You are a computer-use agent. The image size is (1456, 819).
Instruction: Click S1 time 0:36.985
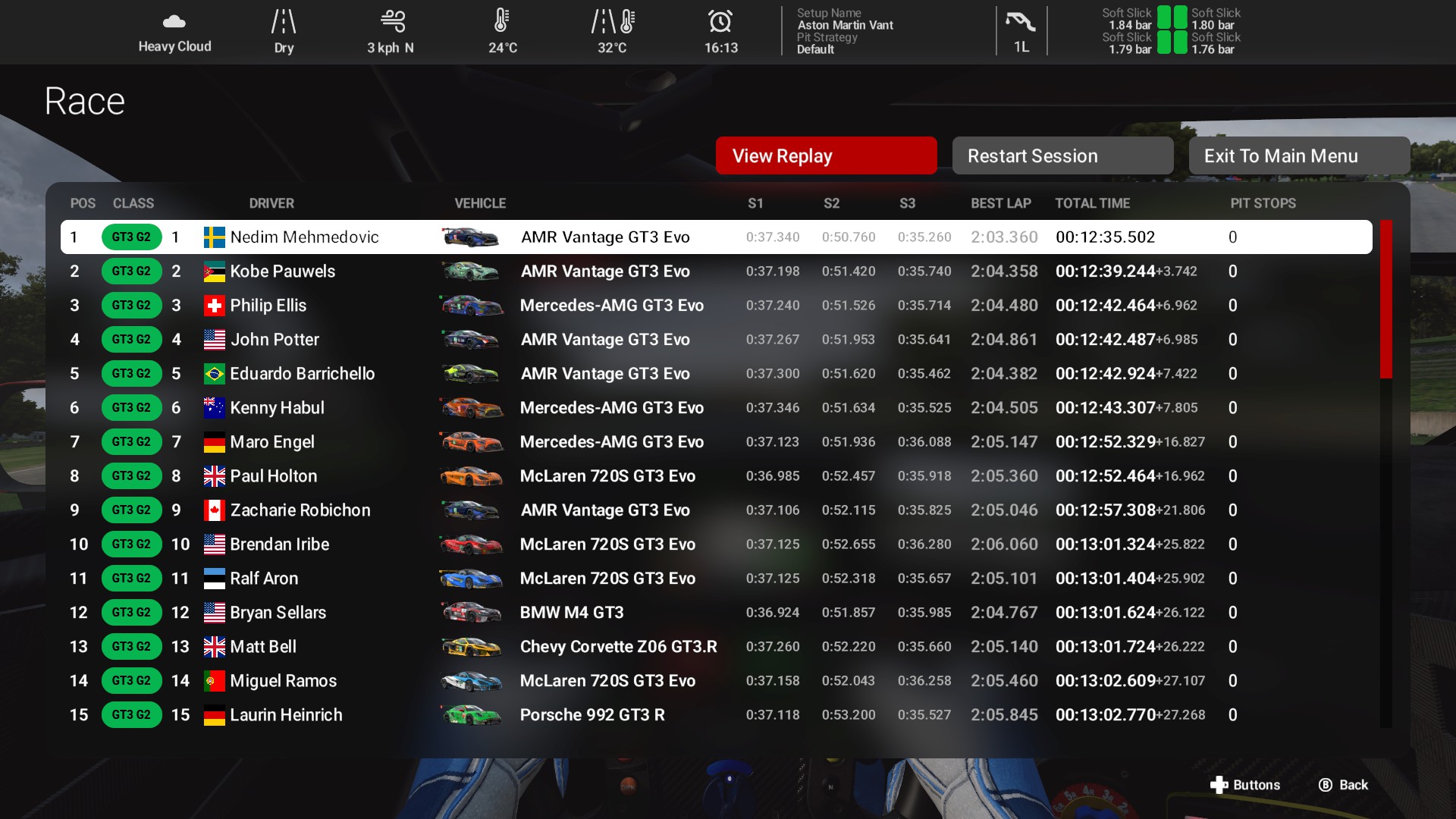point(773,476)
